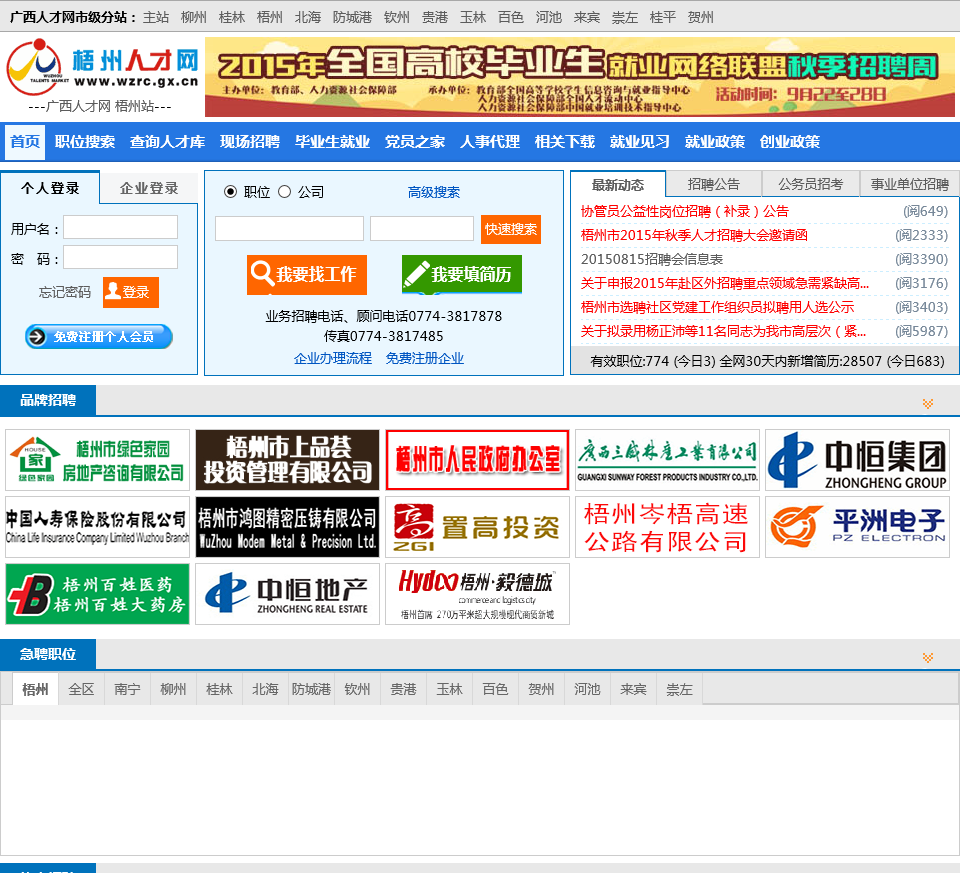Expand the 急聘职位 section arrow
Screen dimensions: 960x873
[928, 658]
